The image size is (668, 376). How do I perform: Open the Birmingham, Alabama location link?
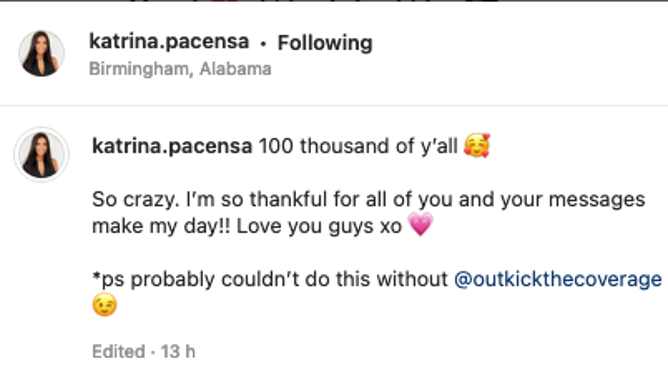pos(180,69)
